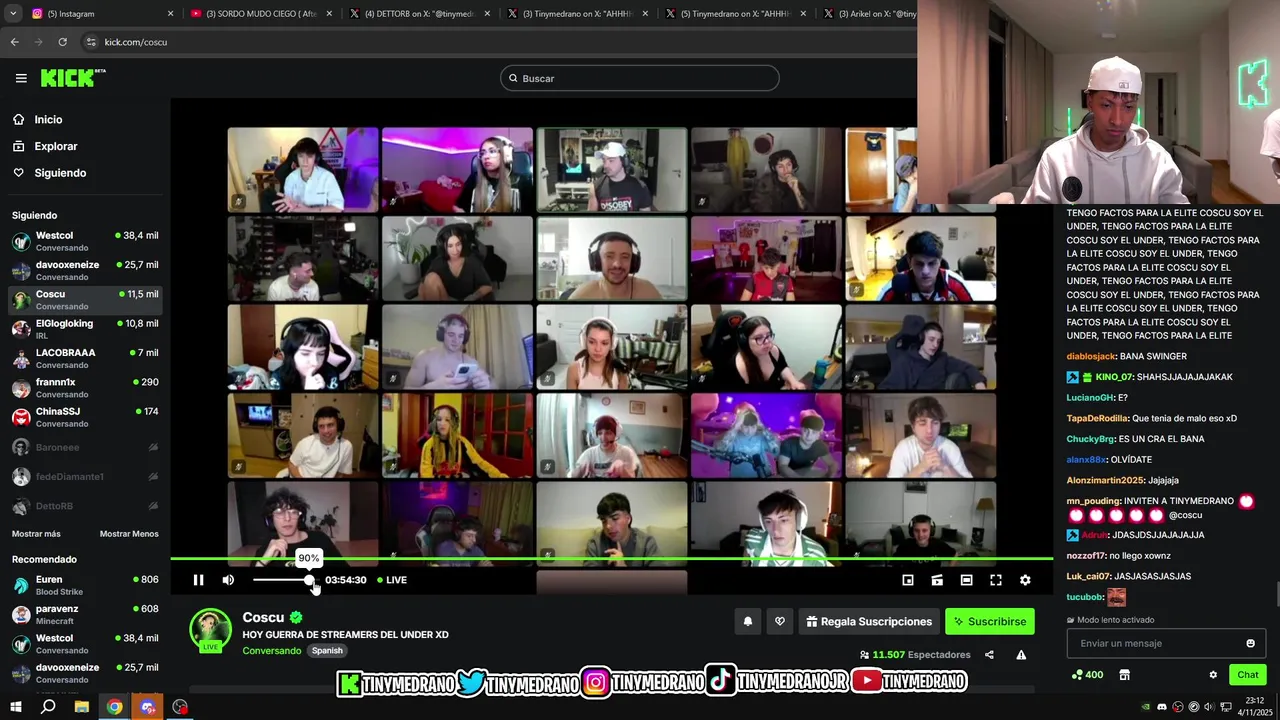The height and width of the screenshot is (720, 1280).
Task: Mute the stream audio
Action: pyautogui.click(x=228, y=580)
